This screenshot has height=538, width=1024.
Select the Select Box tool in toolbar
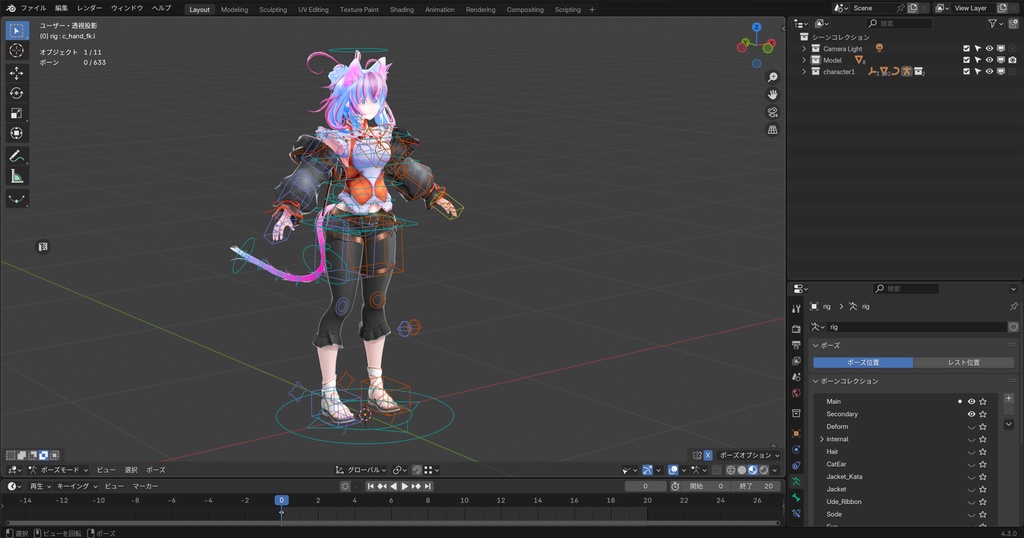pos(17,31)
